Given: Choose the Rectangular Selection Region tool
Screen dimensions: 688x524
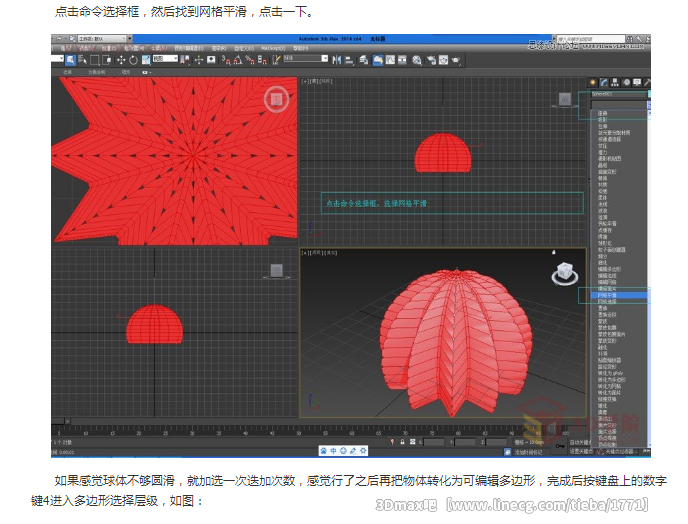Looking at the screenshot, I should 94,60.
